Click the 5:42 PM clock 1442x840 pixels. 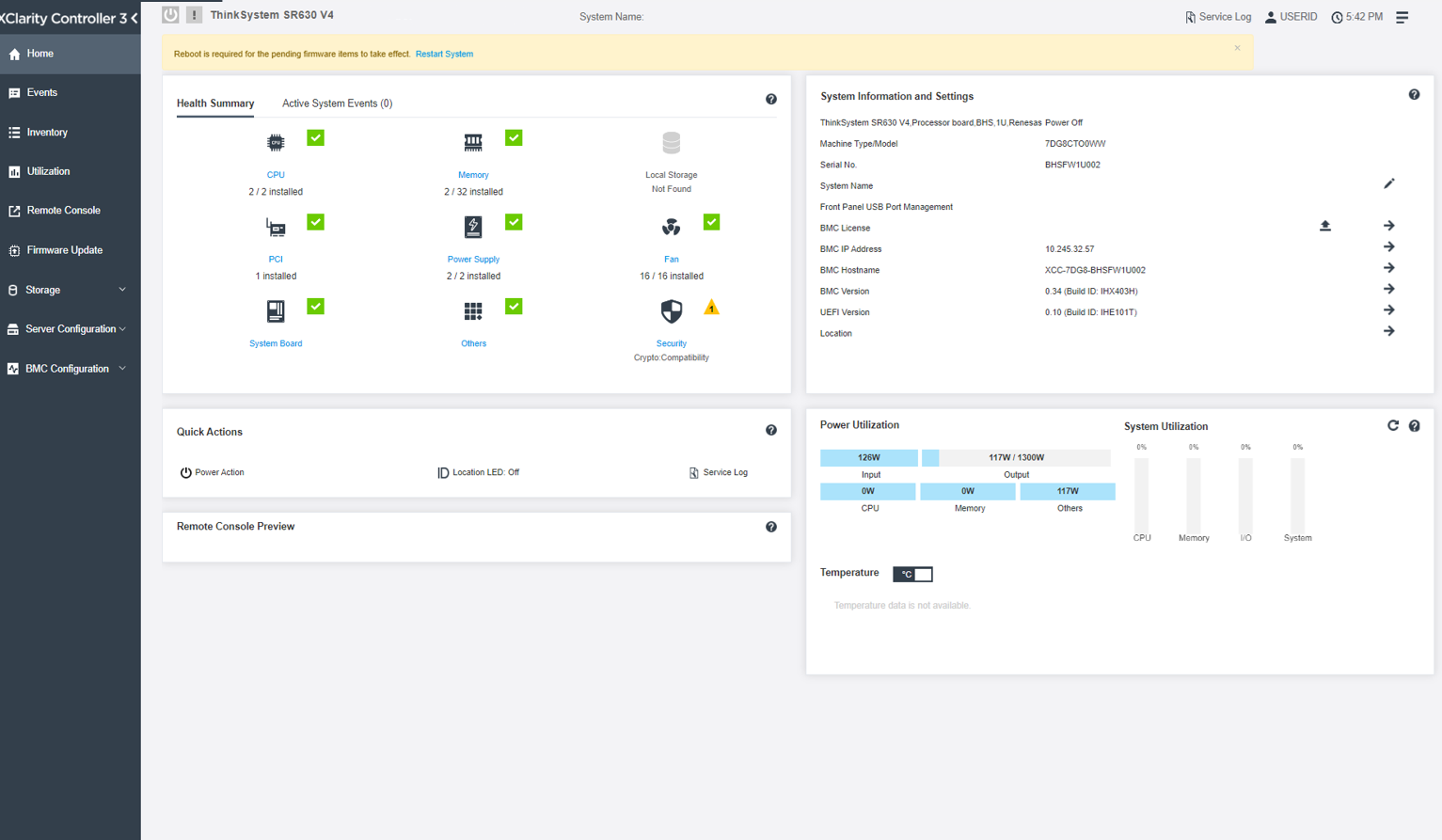click(1357, 17)
